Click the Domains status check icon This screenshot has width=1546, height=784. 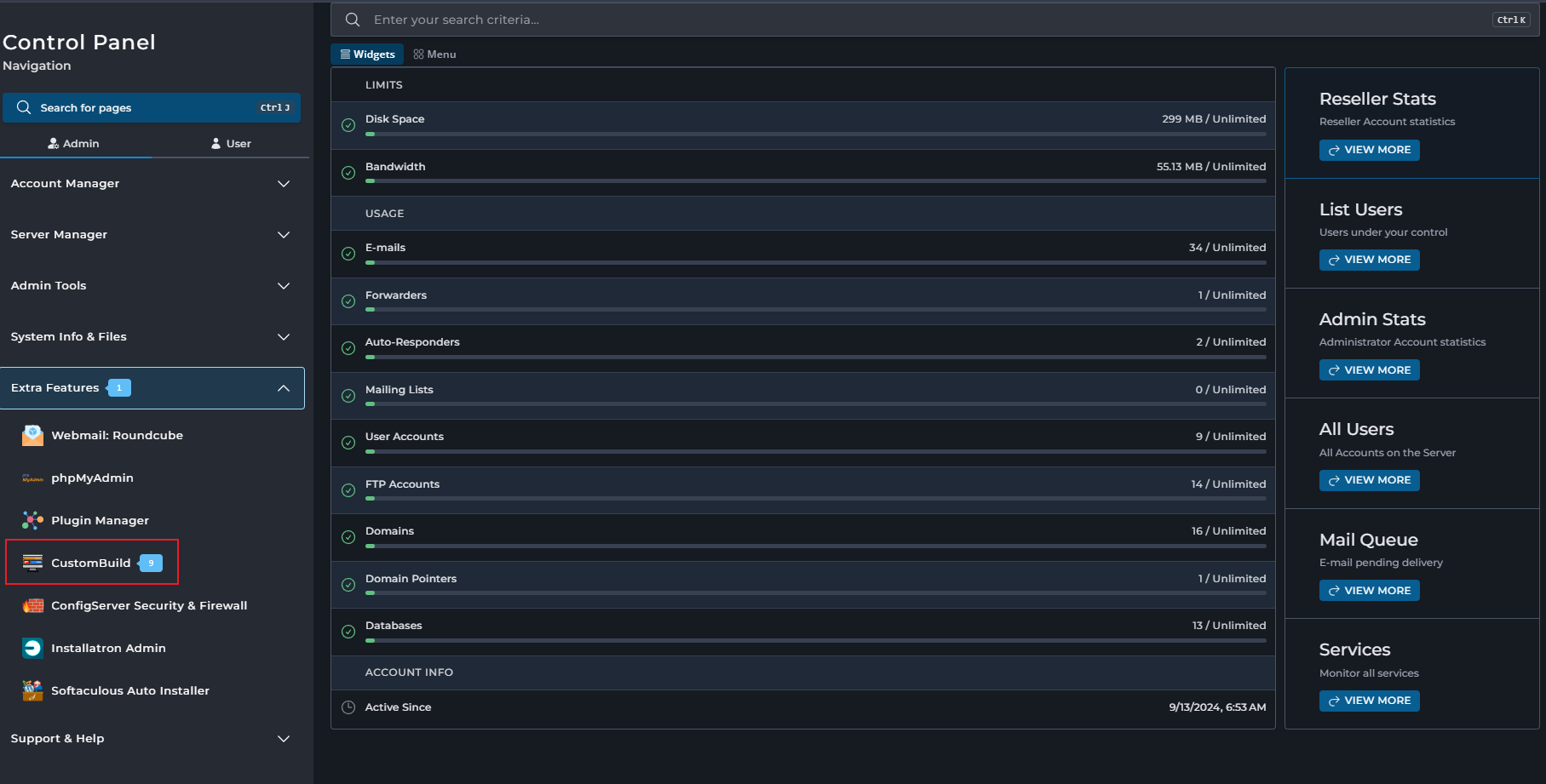coord(348,537)
